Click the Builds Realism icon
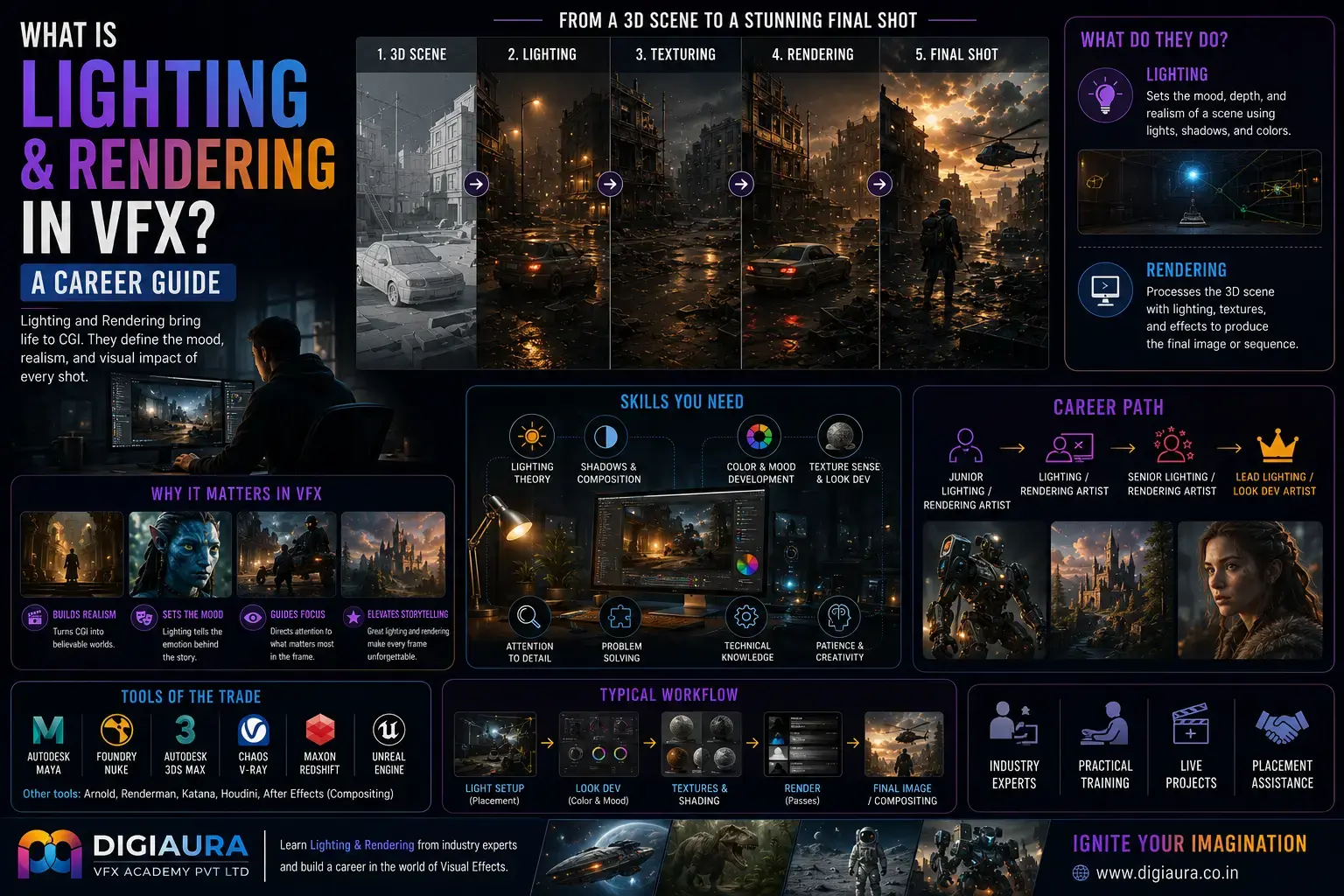 [34, 617]
